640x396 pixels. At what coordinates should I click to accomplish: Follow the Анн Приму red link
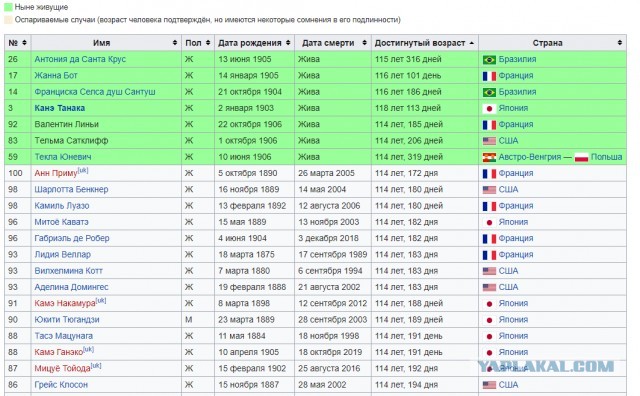click(x=56, y=174)
